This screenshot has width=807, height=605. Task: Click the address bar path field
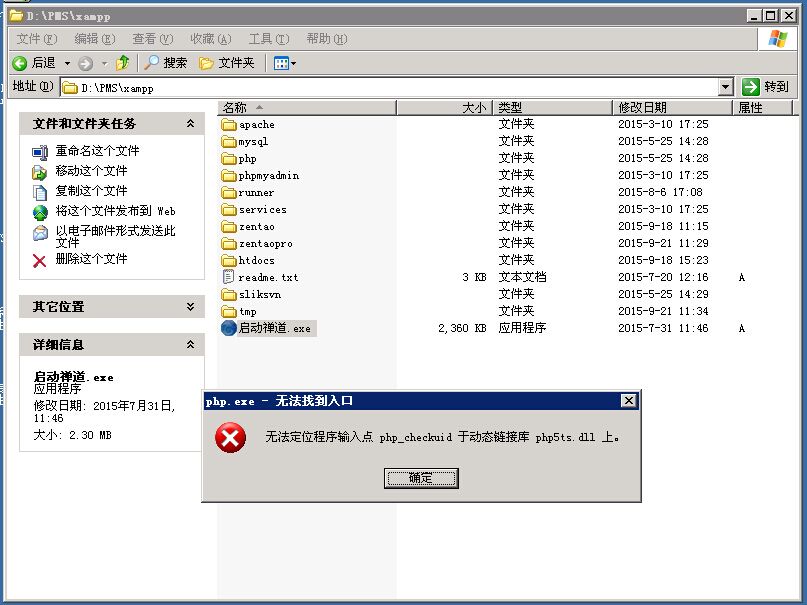tap(390, 87)
